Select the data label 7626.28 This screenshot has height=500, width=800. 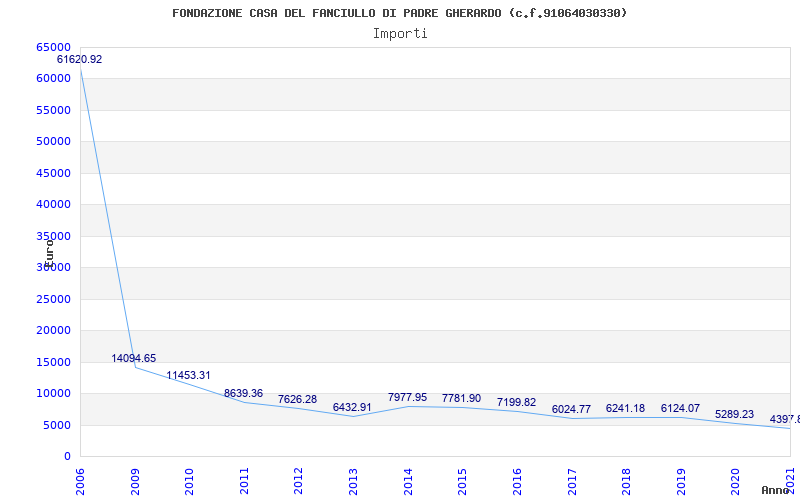pyautogui.click(x=297, y=399)
